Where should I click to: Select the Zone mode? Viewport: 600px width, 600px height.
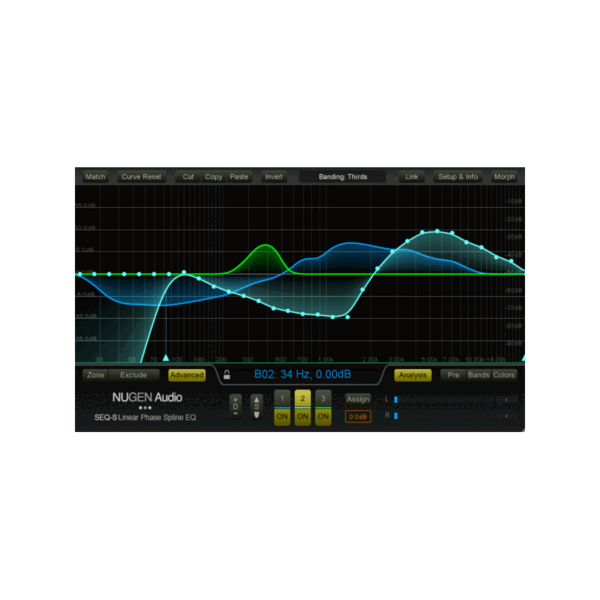coord(96,375)
